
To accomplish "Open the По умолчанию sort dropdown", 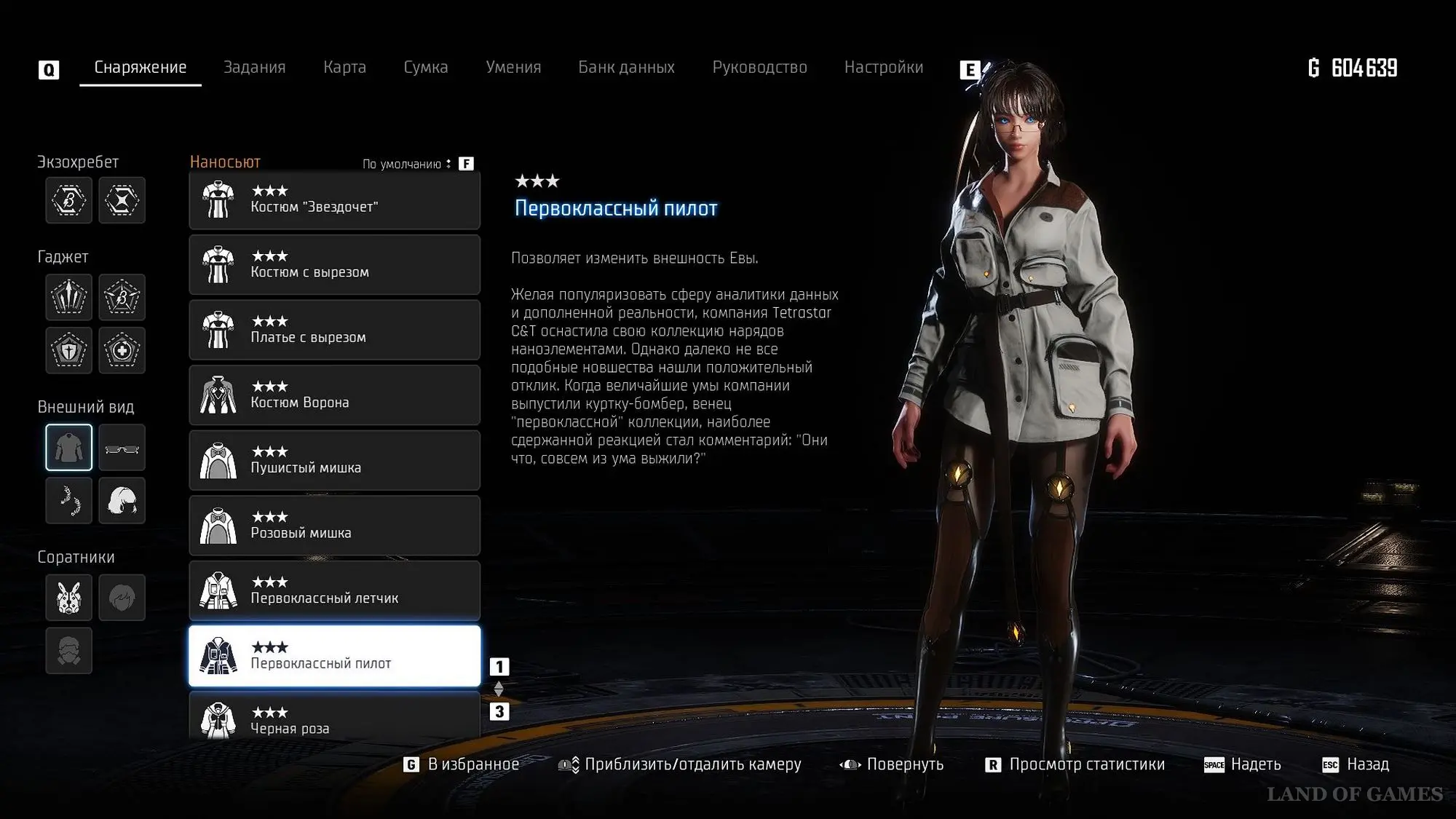I will click(x=407, y=164).
